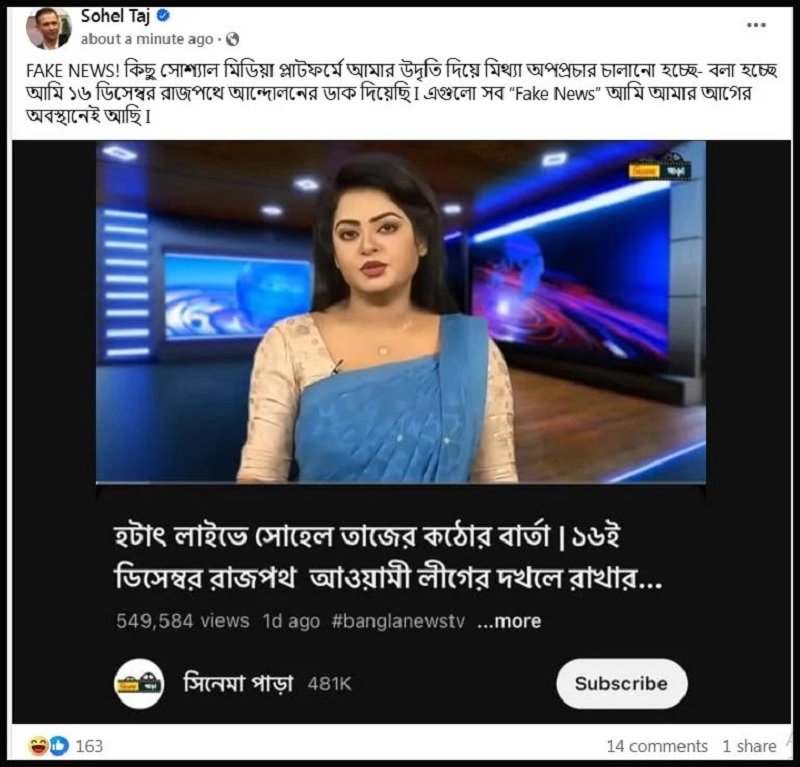The image size is (800, 767).
Task: Open the সিনেমা পাড়া channel name
Action: pos(238,683)
